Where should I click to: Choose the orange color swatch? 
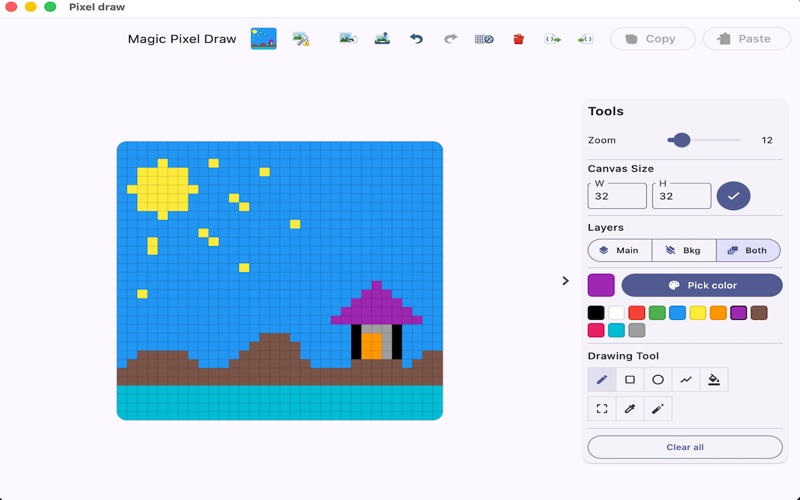coord(718,313)
